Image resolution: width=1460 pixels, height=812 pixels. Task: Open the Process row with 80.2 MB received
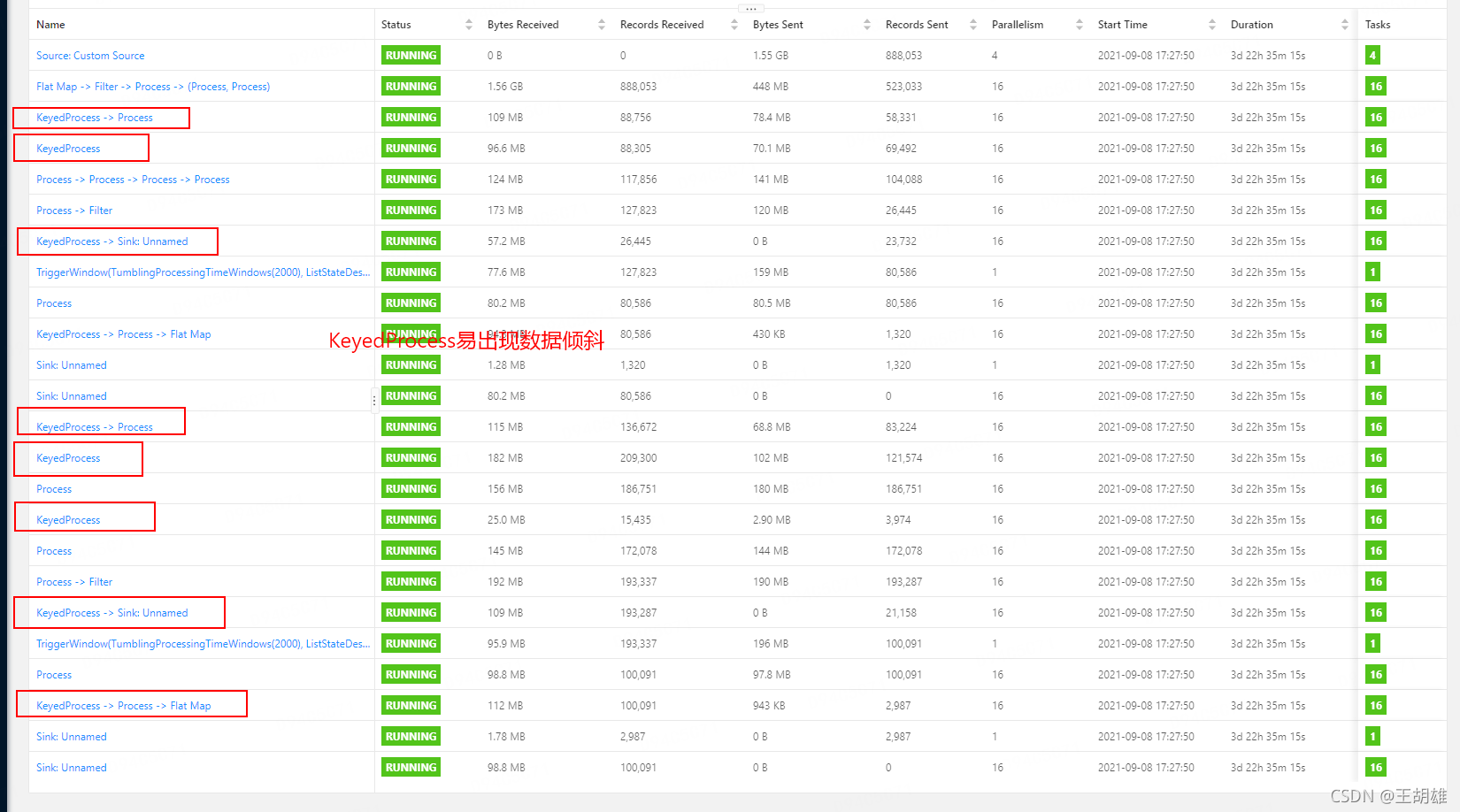tap(54, 303)
